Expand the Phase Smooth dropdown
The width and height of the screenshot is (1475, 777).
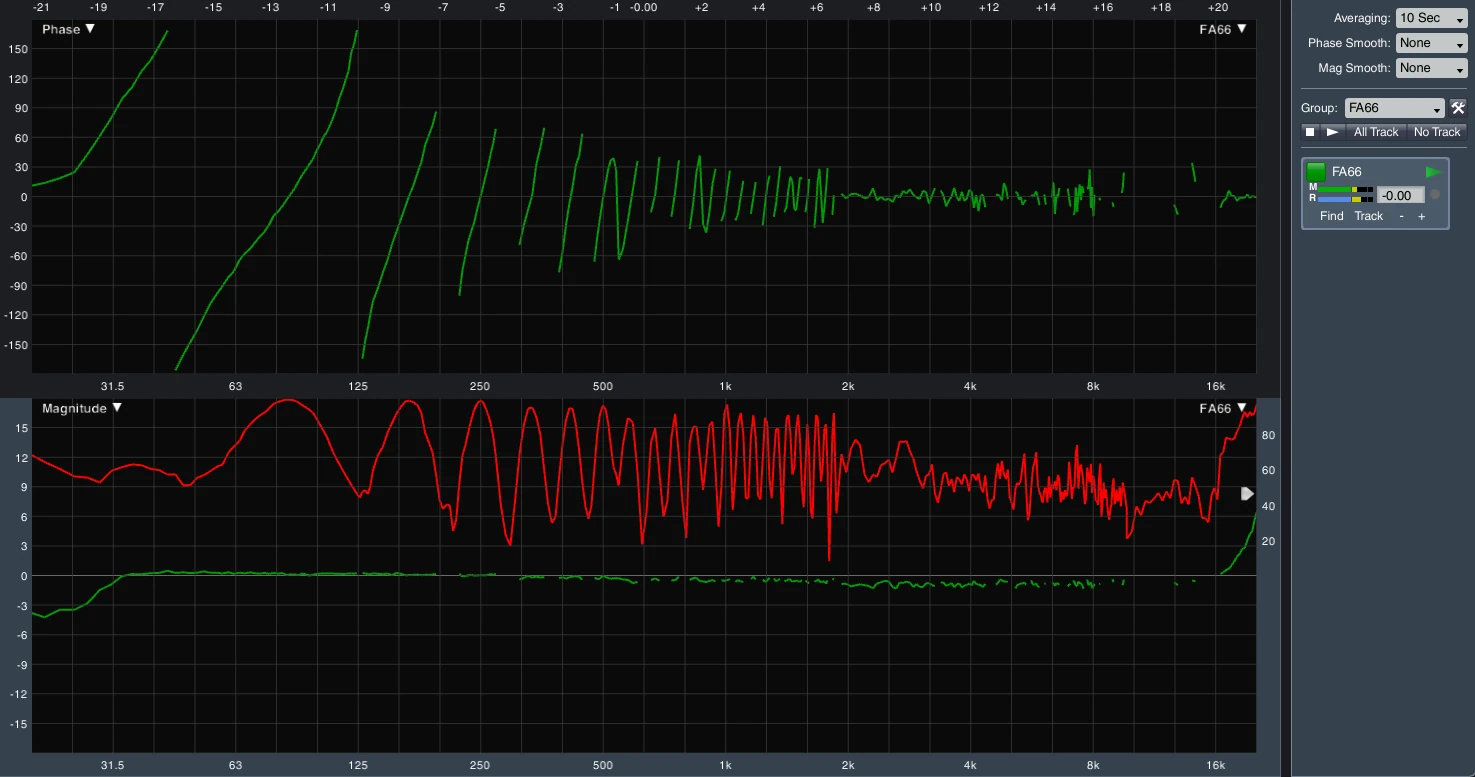(x=1431, y=43)
